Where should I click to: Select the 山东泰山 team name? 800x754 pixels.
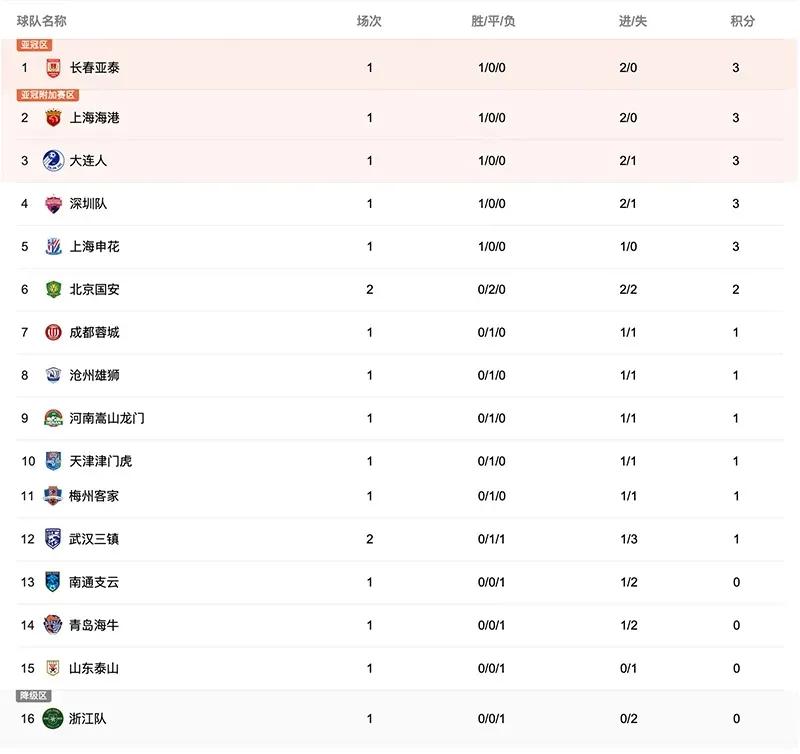[94, 668]
